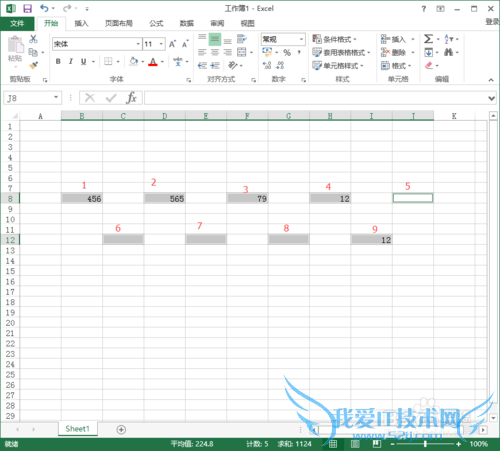Viewport: 500px width, 451px height.
Task: Switch to the Data tab
Action: 187,23
